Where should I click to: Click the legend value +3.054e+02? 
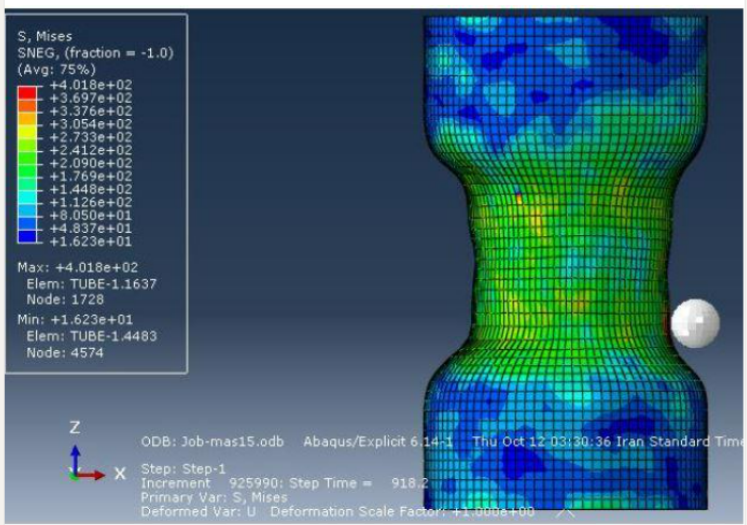[91, 124]
